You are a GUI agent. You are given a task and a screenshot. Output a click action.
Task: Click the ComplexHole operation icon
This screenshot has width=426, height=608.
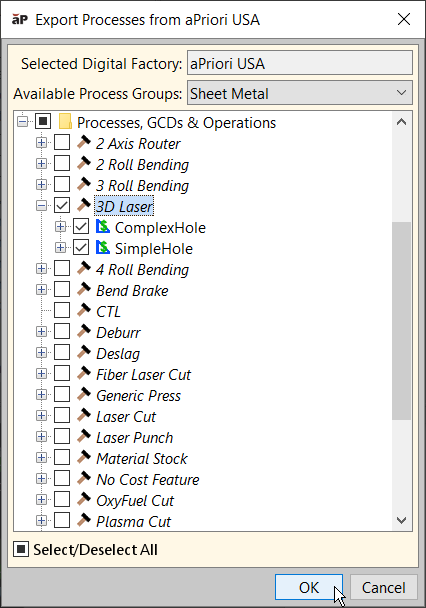point(103,227)
